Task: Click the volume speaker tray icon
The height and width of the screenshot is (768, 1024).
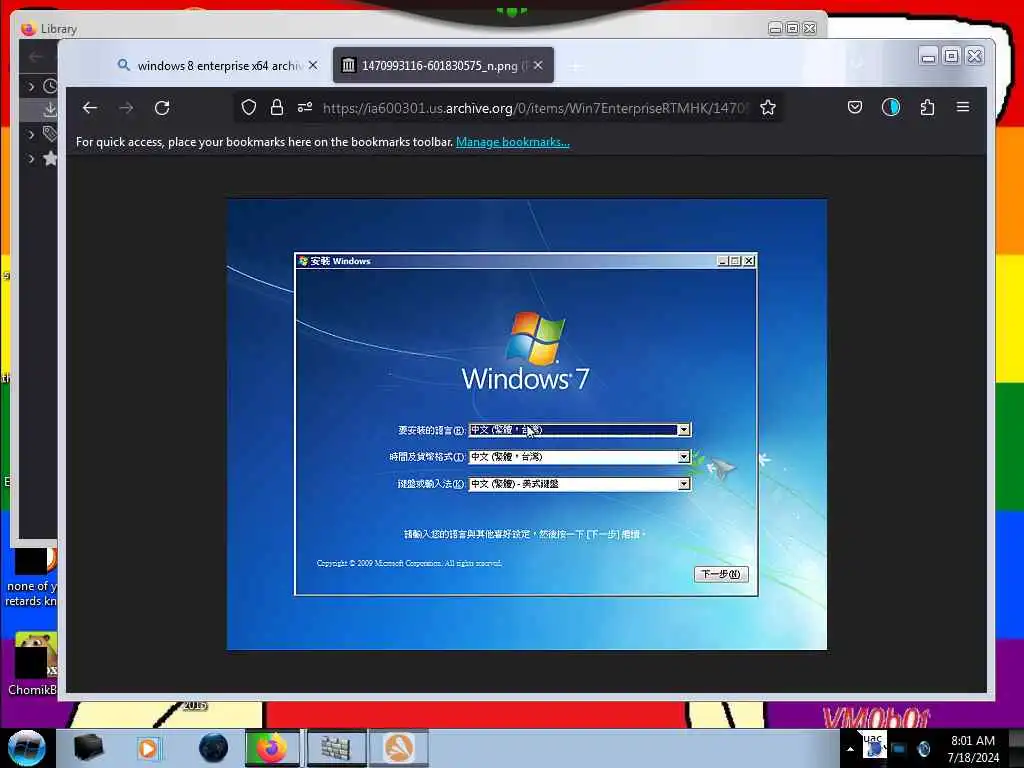Action: click(923, 749)
